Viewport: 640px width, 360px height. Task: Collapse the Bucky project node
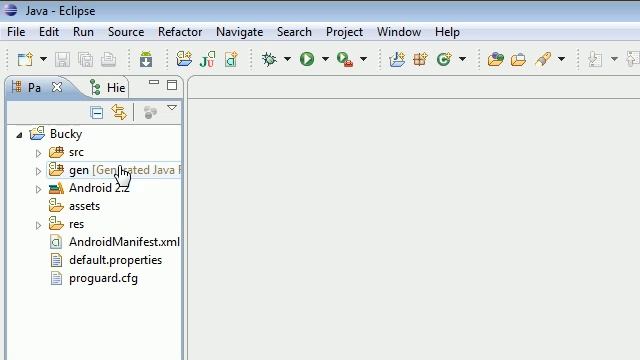pos(19,135)
